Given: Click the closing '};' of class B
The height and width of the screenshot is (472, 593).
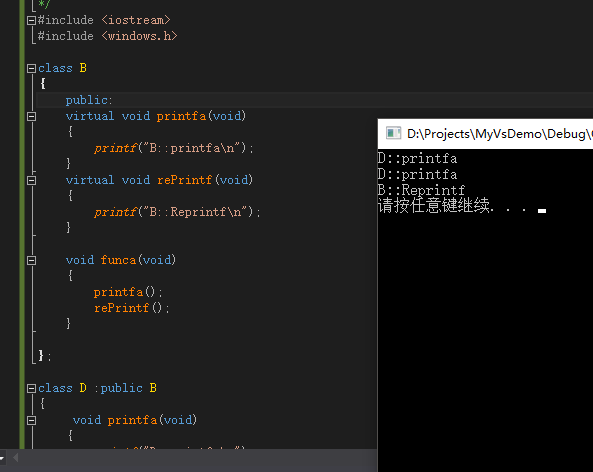Looking at the screenshot, I should point(45,356).
